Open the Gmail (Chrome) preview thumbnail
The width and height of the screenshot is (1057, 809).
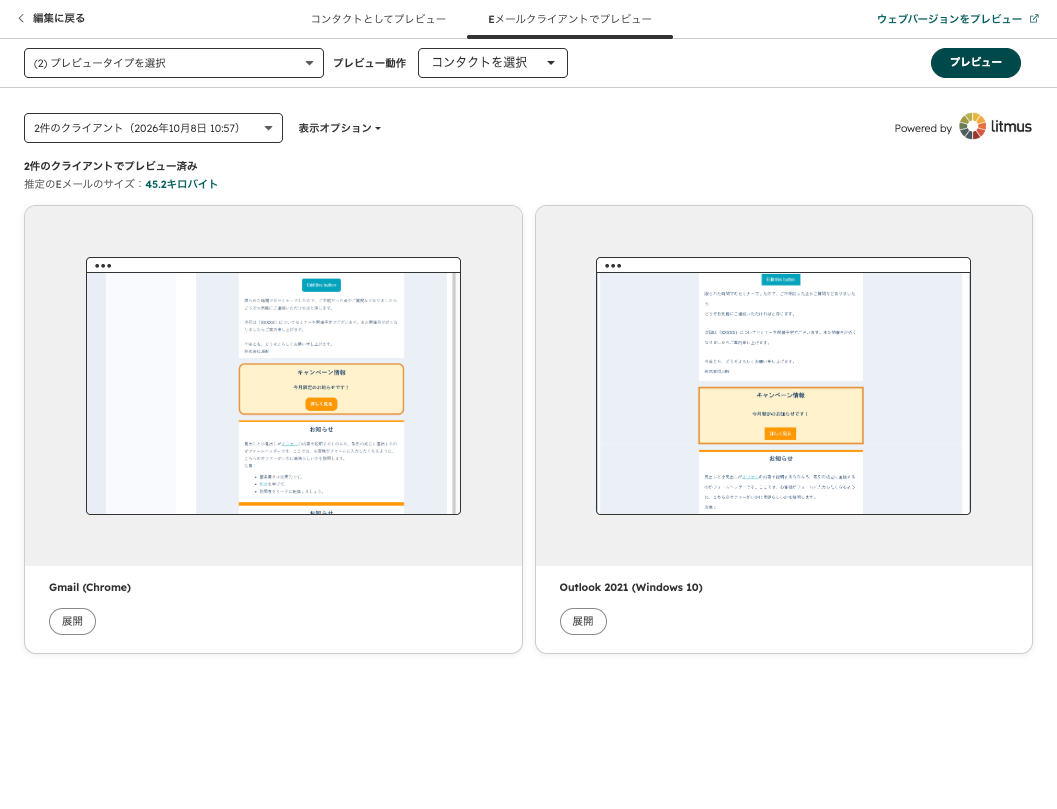[x=274, y=386]
